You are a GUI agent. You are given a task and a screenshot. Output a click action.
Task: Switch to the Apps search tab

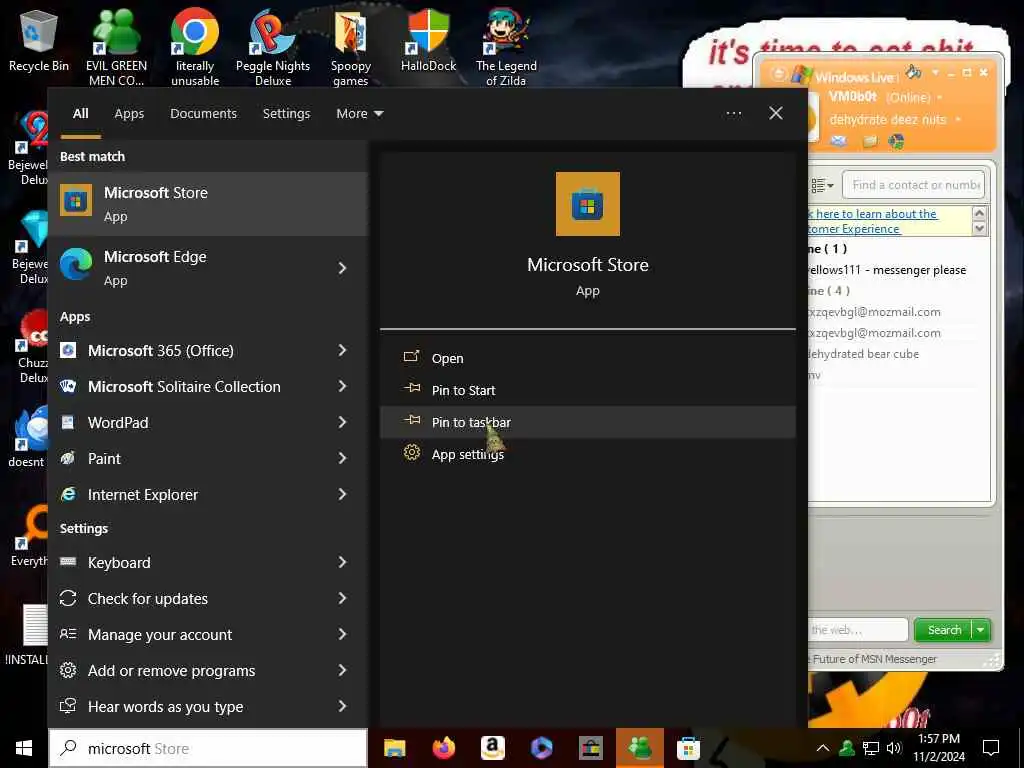tap(129, 114)
